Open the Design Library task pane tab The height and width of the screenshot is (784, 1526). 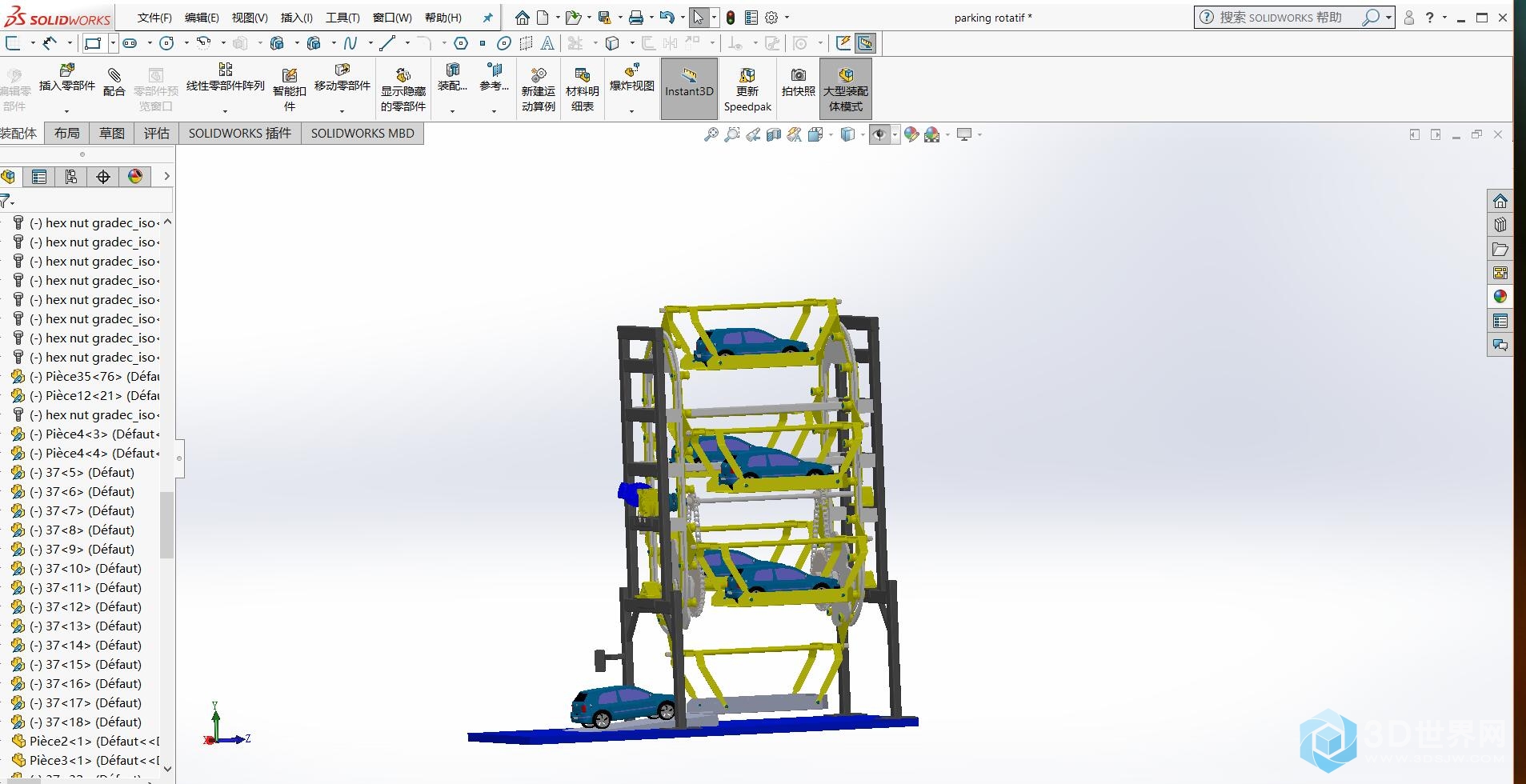click(1500, 225)
